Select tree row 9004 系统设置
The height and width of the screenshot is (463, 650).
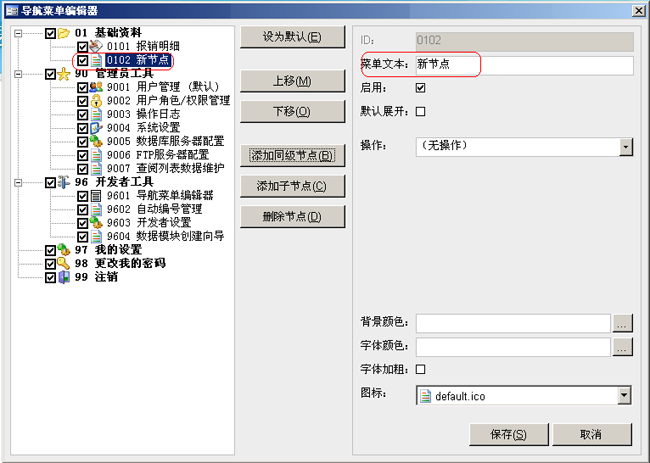[143, 128]
